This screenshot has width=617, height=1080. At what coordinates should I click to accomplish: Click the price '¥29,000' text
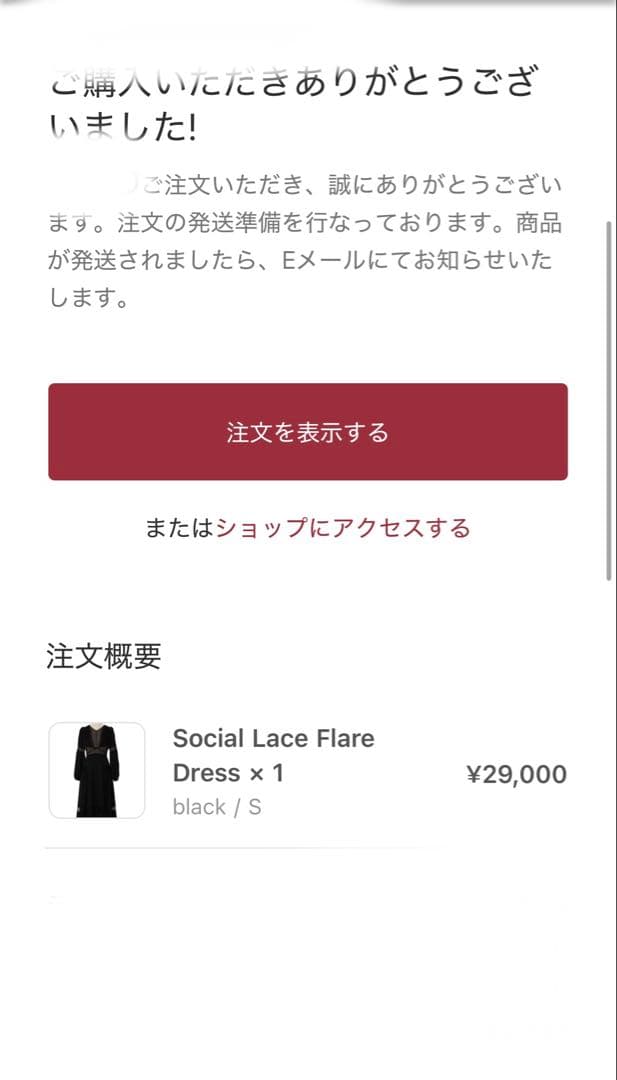coord(516,773)
